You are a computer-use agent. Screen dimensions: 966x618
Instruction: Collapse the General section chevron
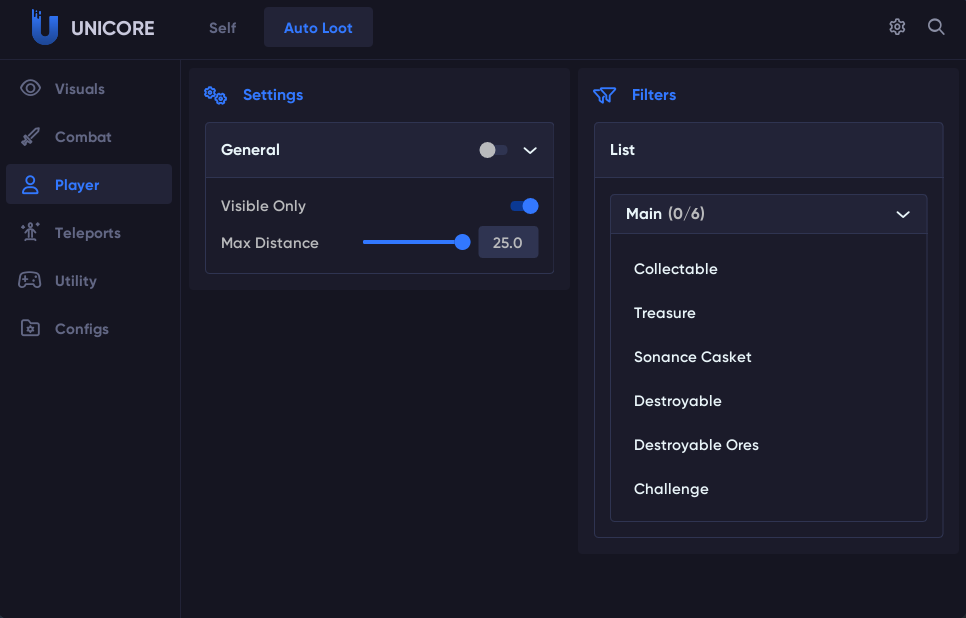pos(531,150)
